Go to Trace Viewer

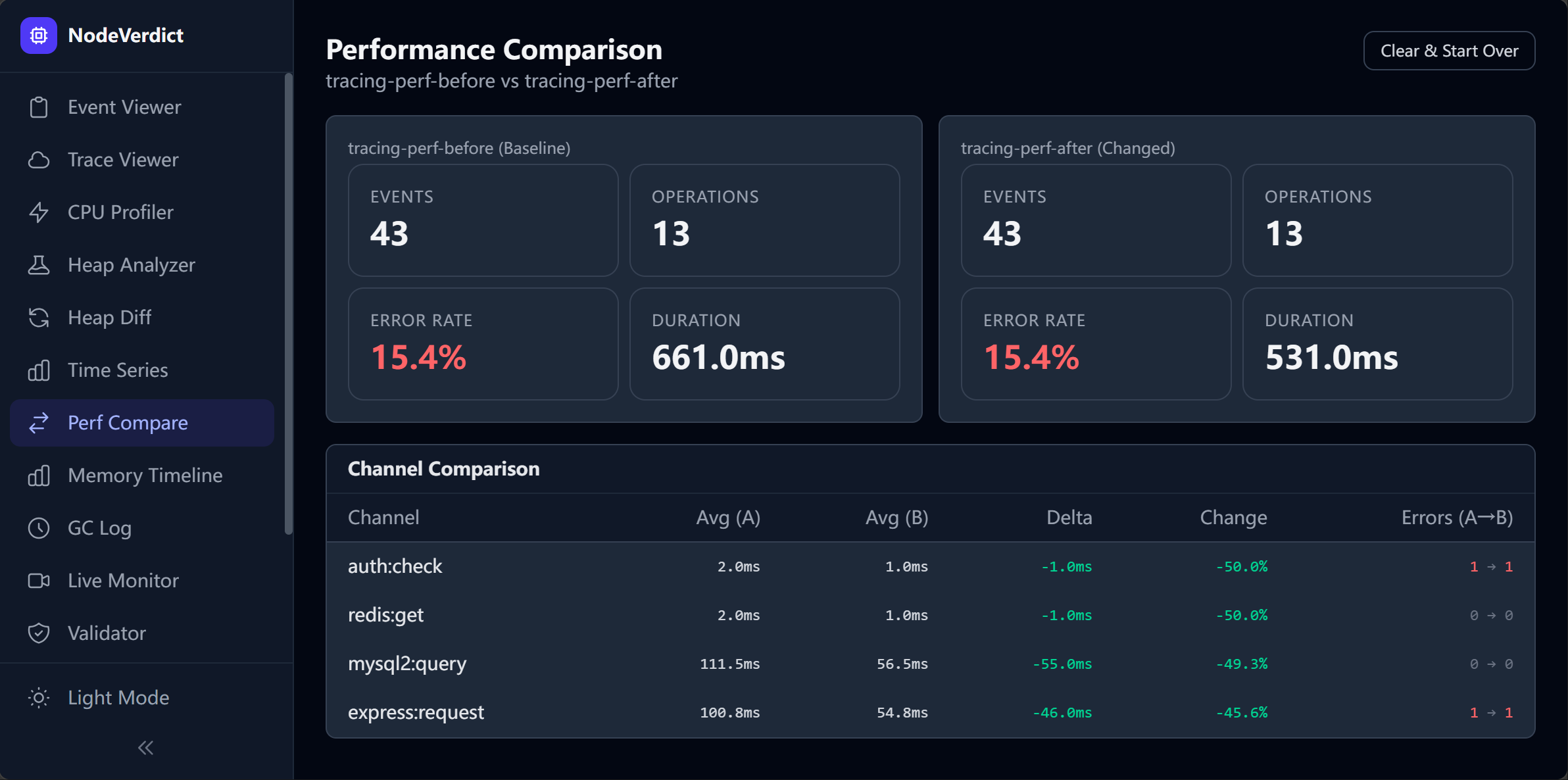pos(142,160)
